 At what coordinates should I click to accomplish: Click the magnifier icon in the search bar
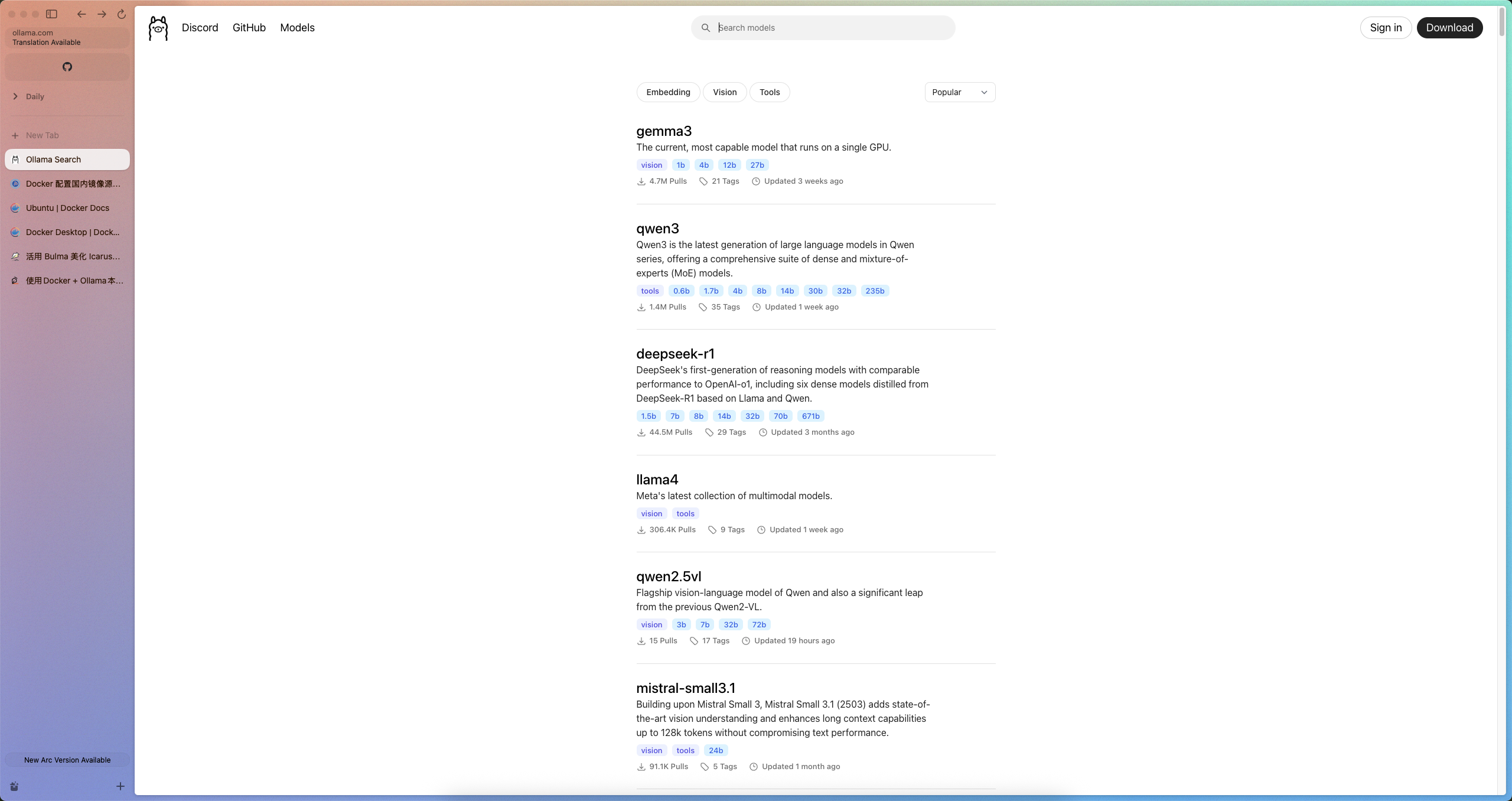coord(706,28)
